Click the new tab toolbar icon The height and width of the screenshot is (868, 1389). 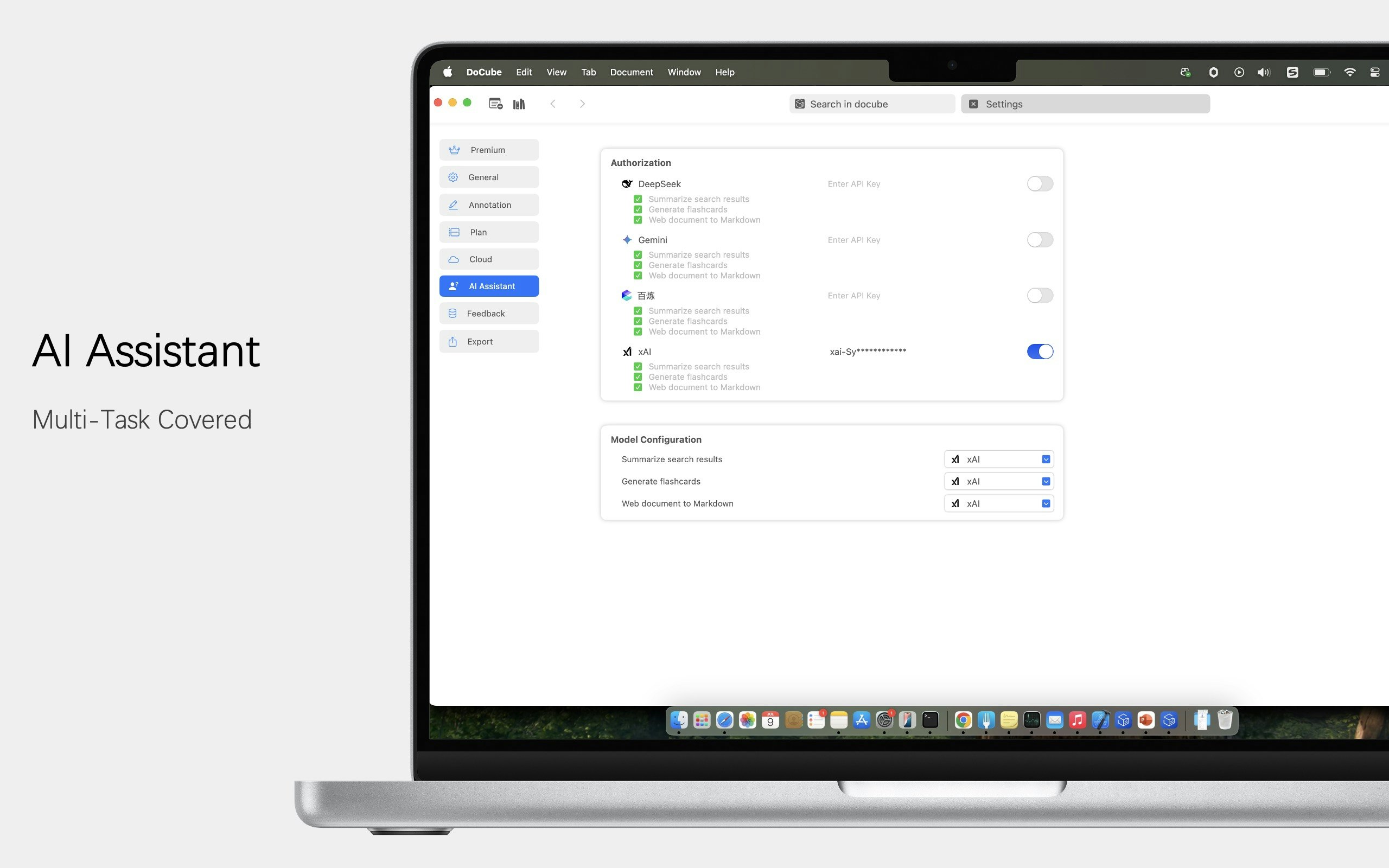496,104
